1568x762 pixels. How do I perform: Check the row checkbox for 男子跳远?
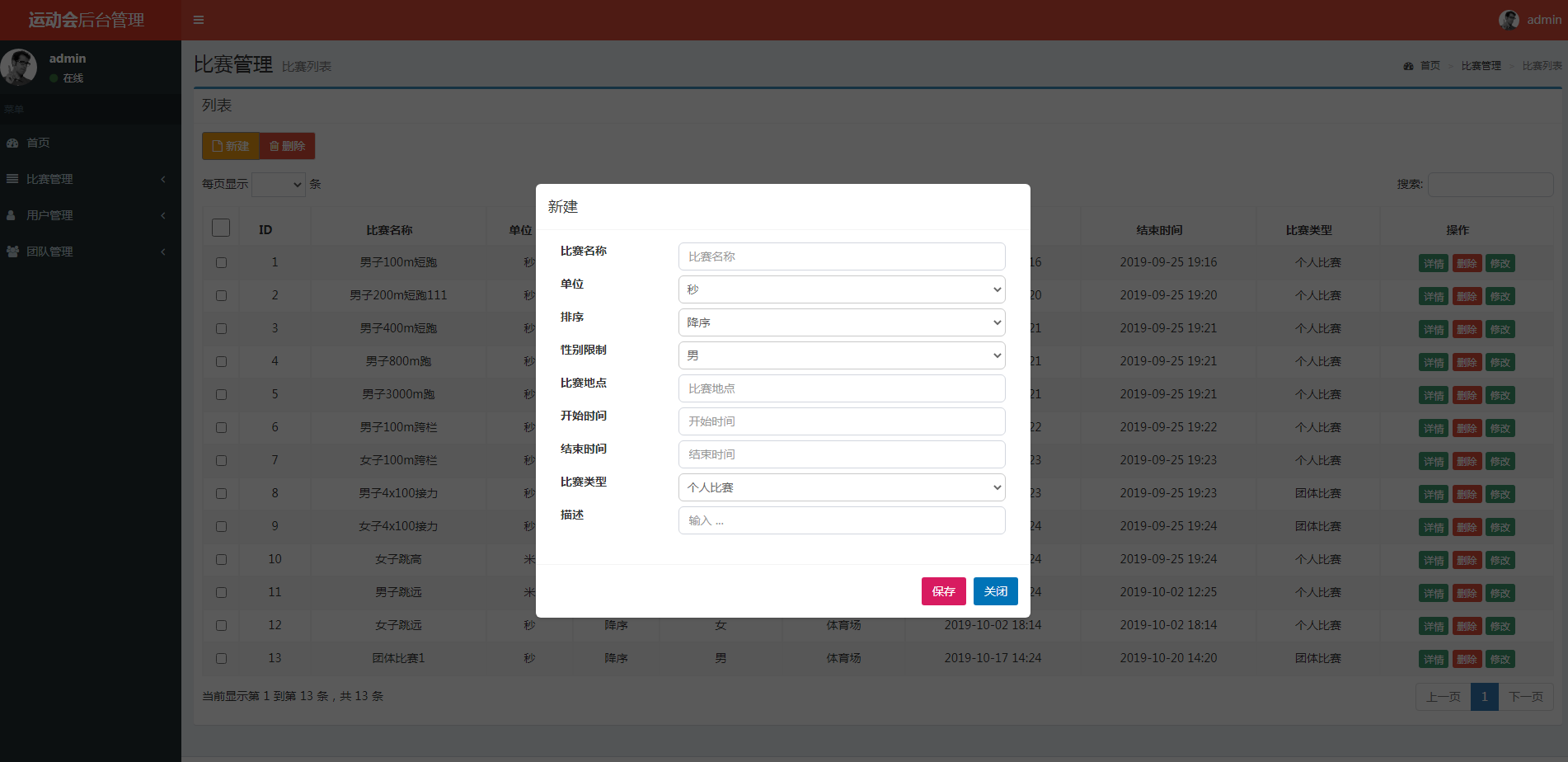click(x=221, y=592)
